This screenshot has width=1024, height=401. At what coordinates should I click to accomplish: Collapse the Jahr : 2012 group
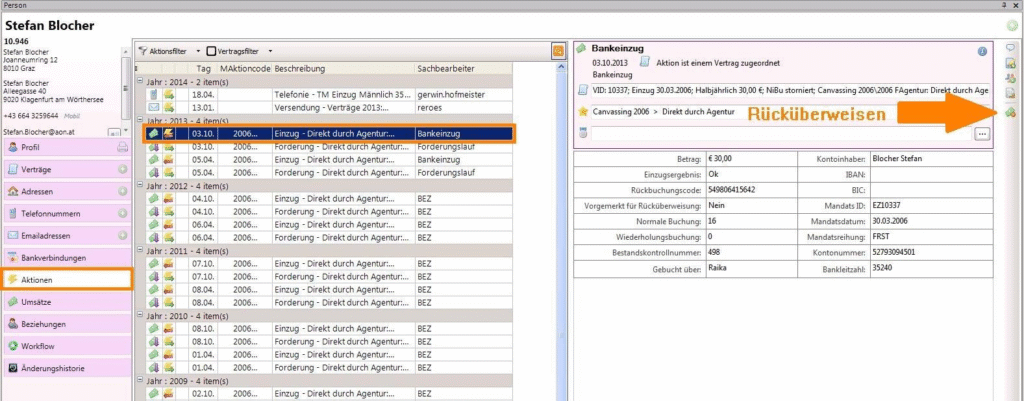point(140,186)
